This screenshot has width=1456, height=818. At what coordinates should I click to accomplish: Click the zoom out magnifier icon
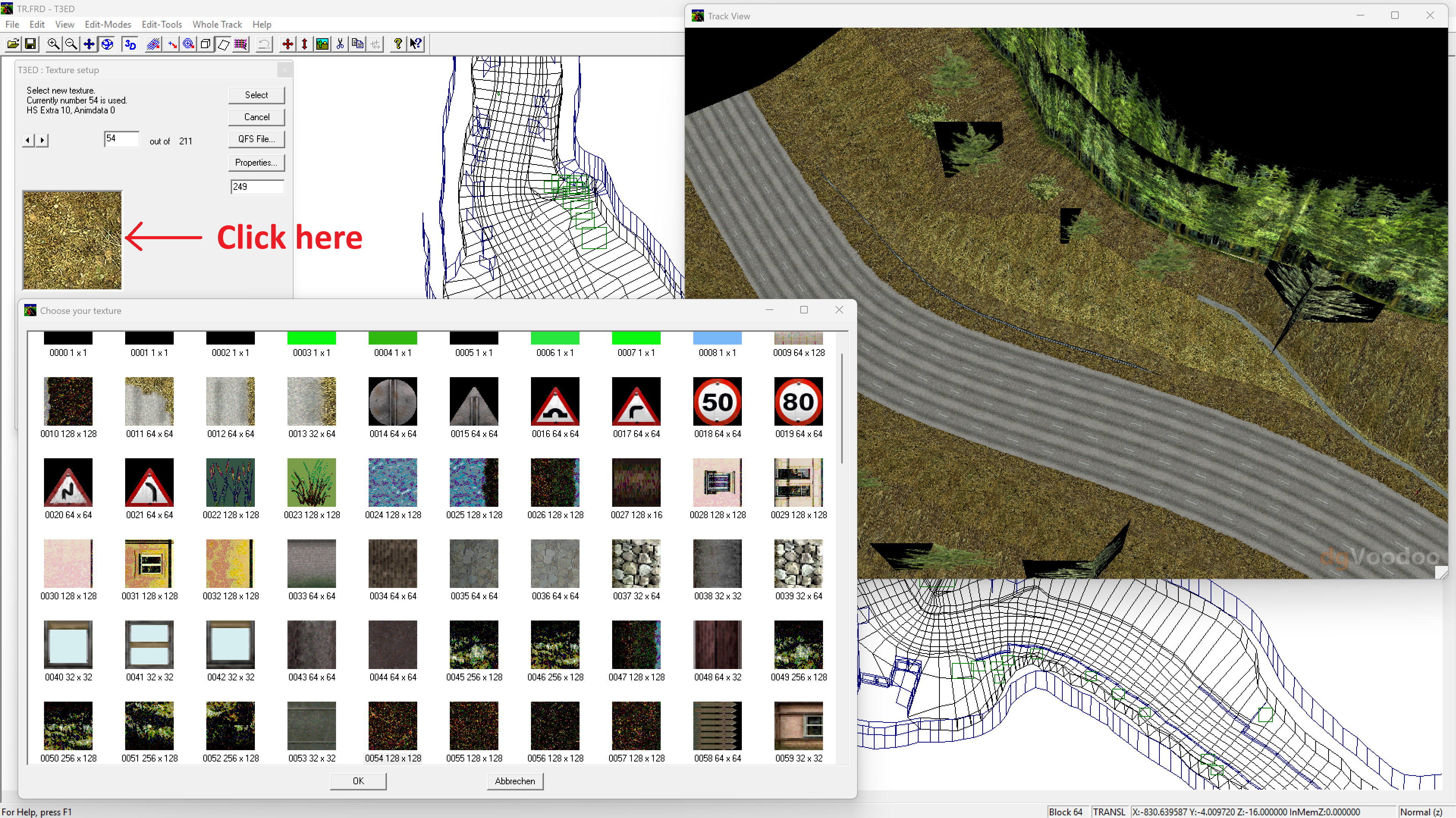coord(71,44)
